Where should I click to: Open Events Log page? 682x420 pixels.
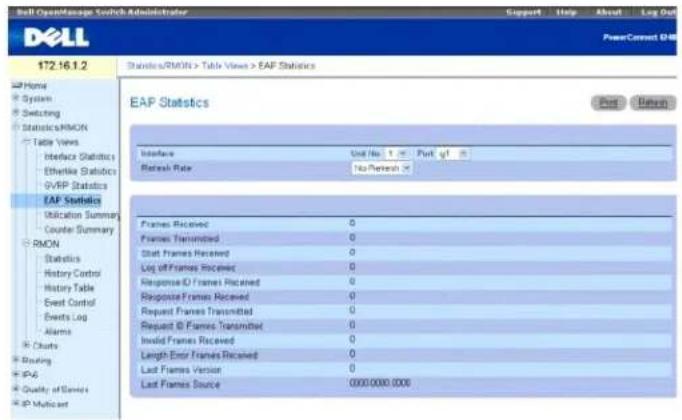66,317
